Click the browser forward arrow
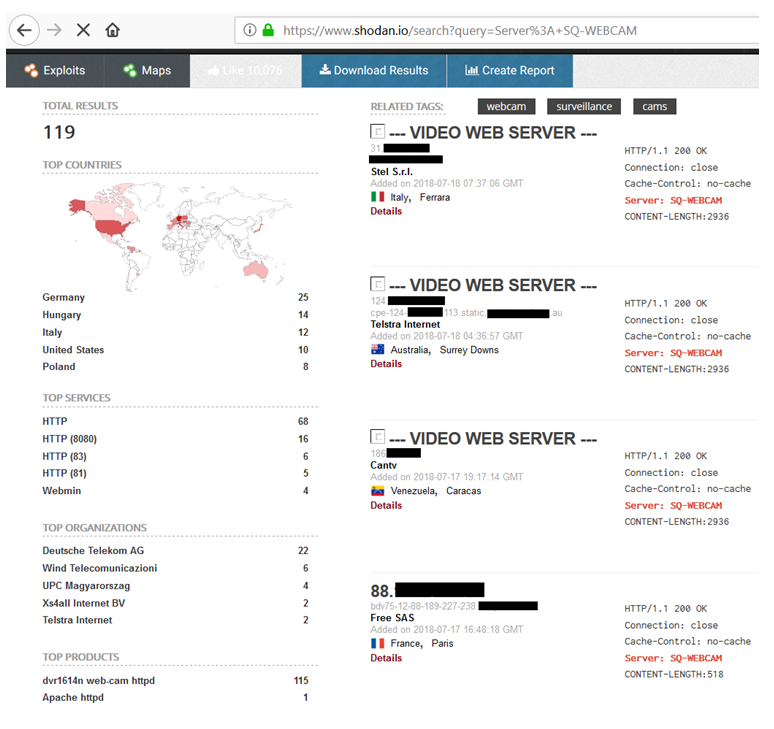Image resolution: width=774 pixels, height=729 pixels. pos(55,30)
